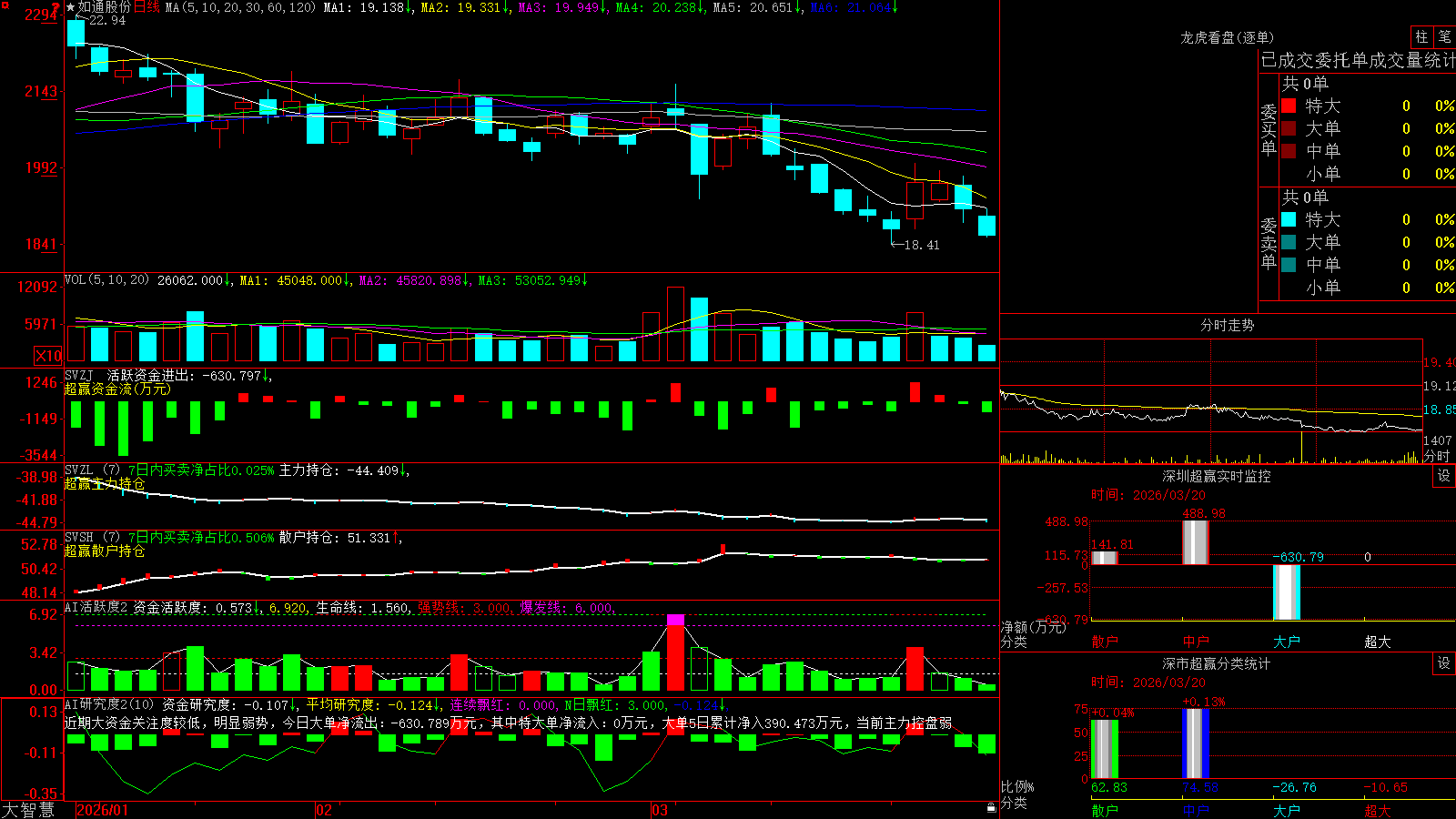Click the 超赢散户持仓 label
This screenshot has height=819, width=1456.
(105, 551)
